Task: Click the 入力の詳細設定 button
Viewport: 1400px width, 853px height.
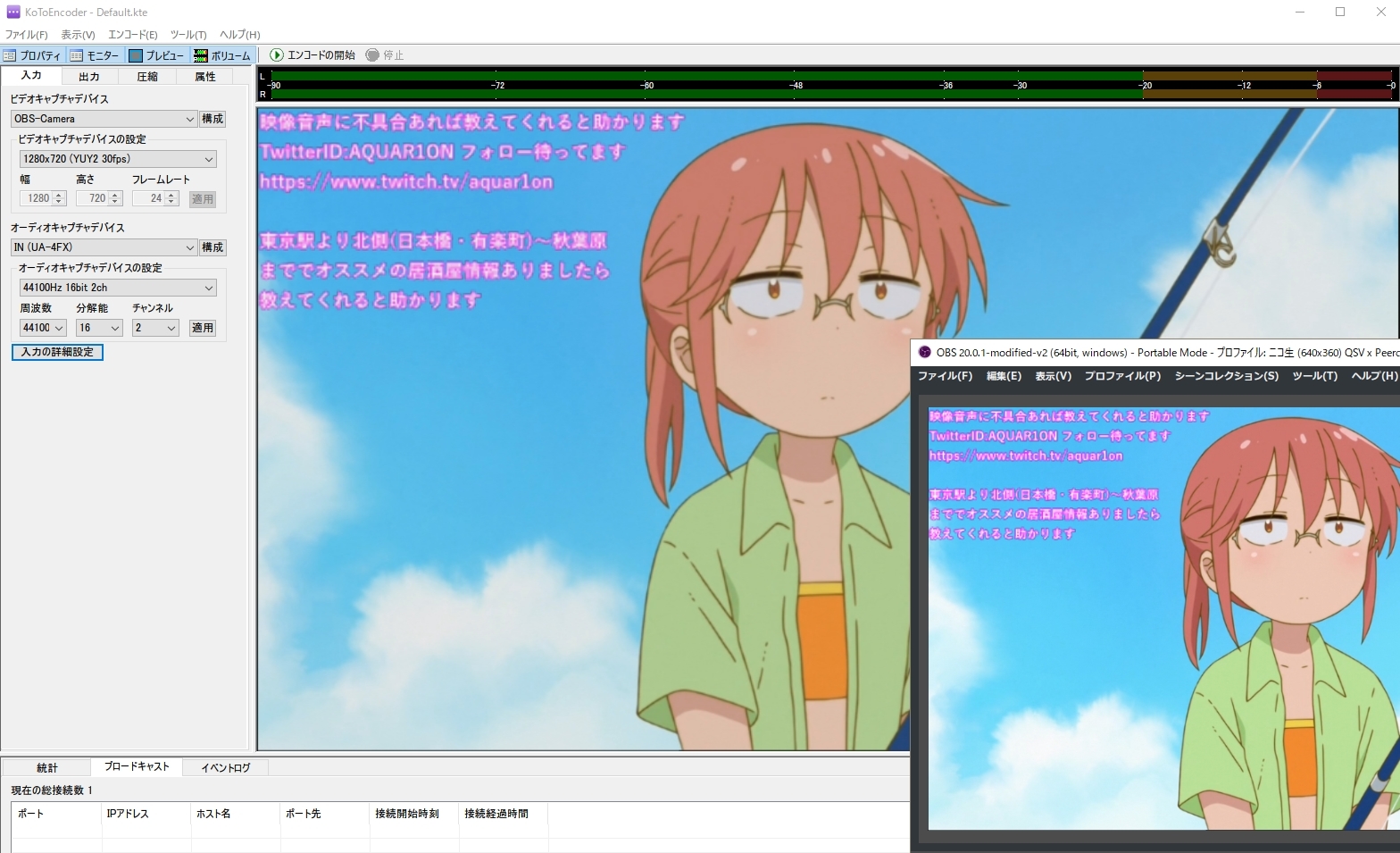Action: click(57, 352)
